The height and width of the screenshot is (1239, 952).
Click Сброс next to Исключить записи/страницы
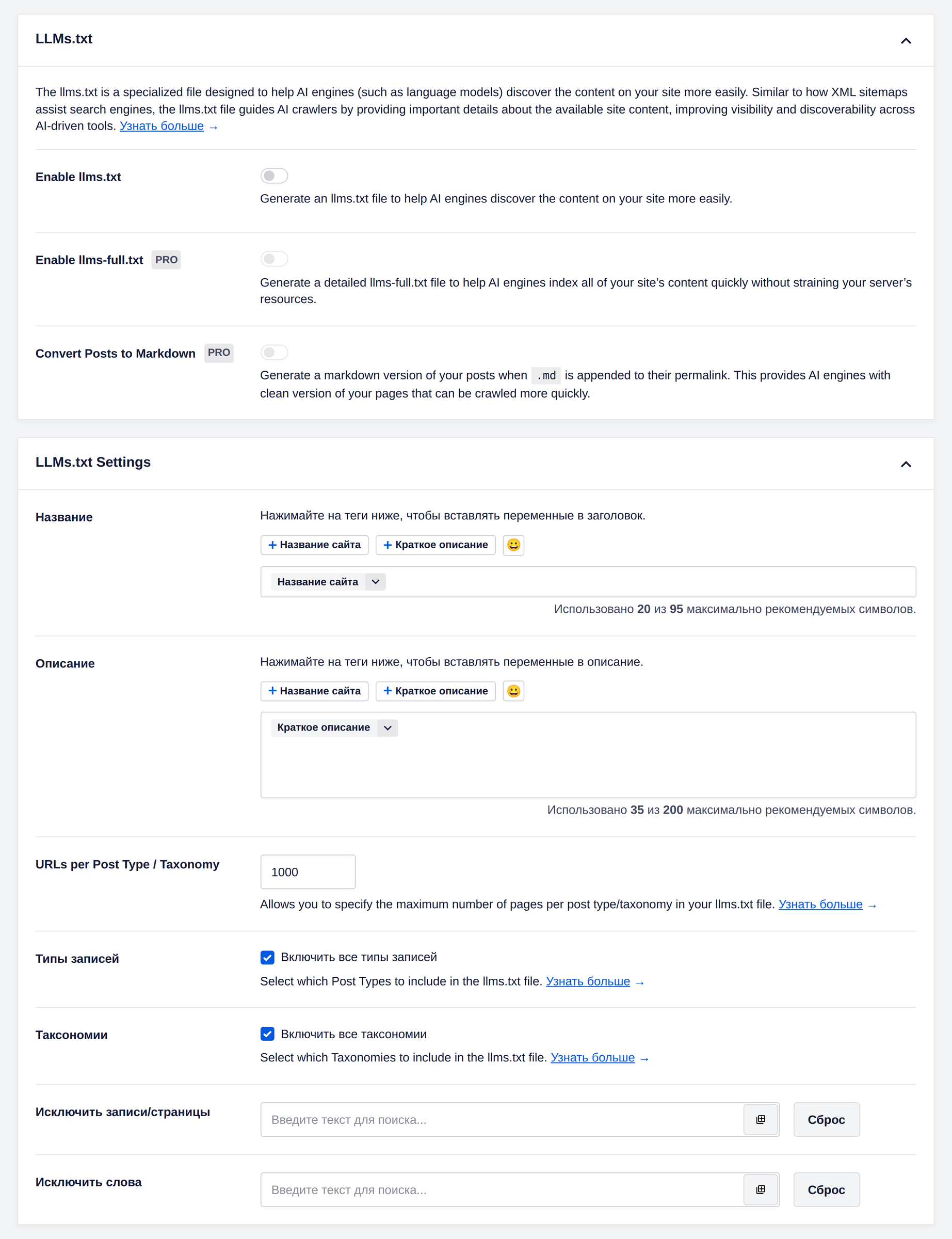point(826,1119)
